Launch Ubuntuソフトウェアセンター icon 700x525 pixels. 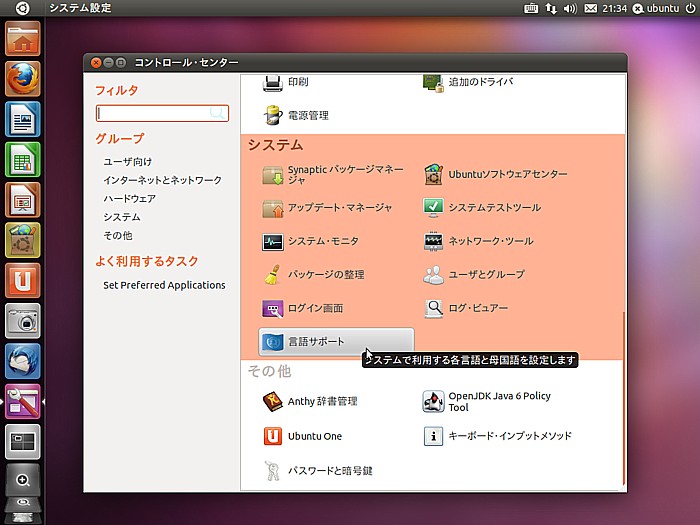(x=433, y=175)
